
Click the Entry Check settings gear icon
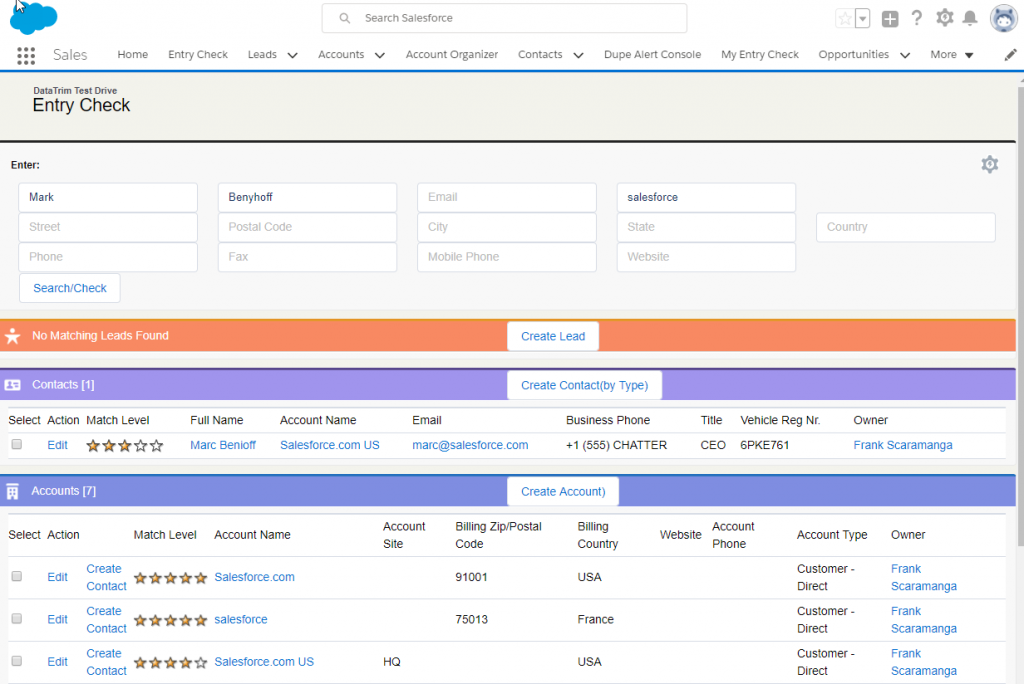989,164
